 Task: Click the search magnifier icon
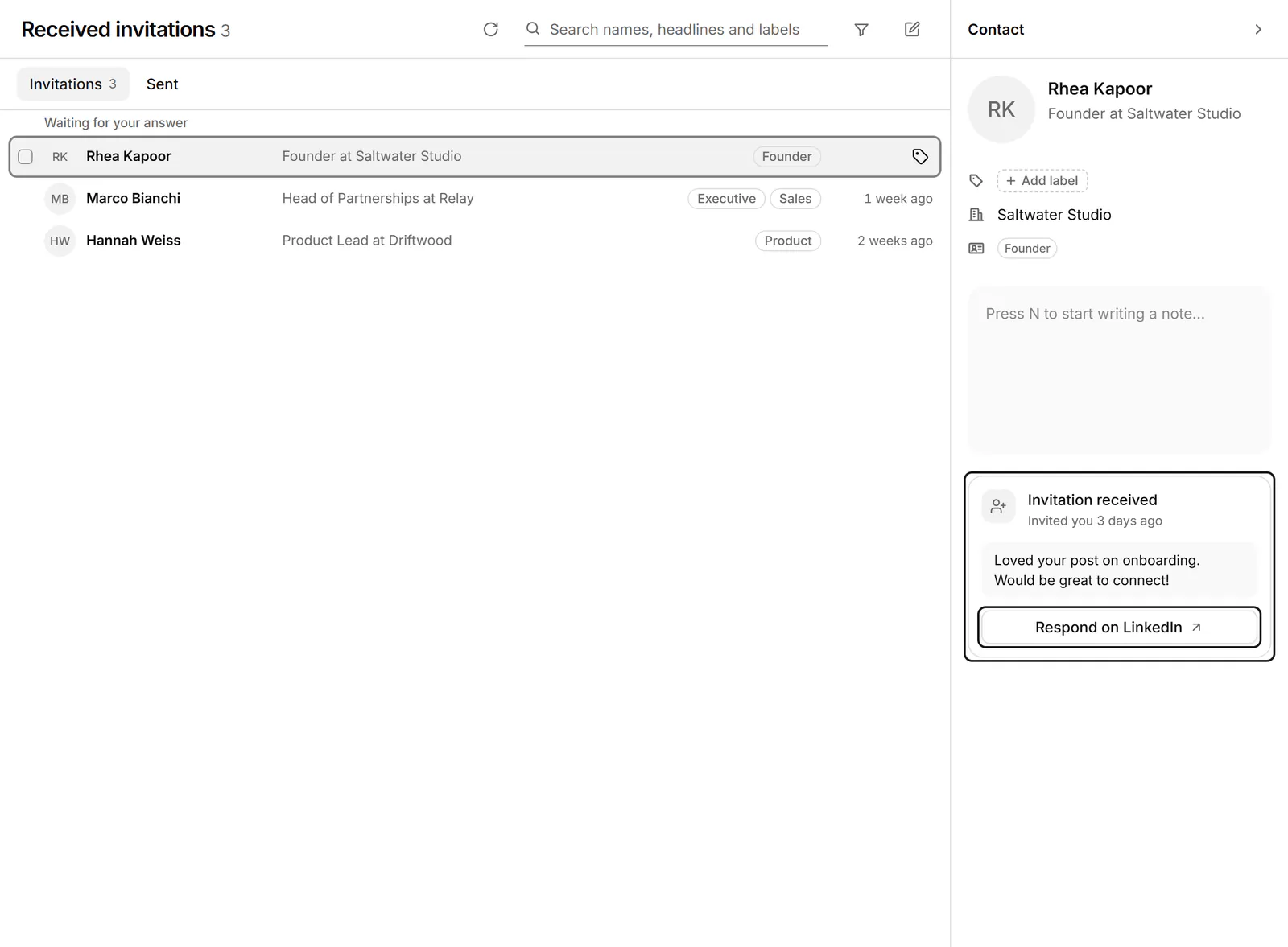coord(533,29)
